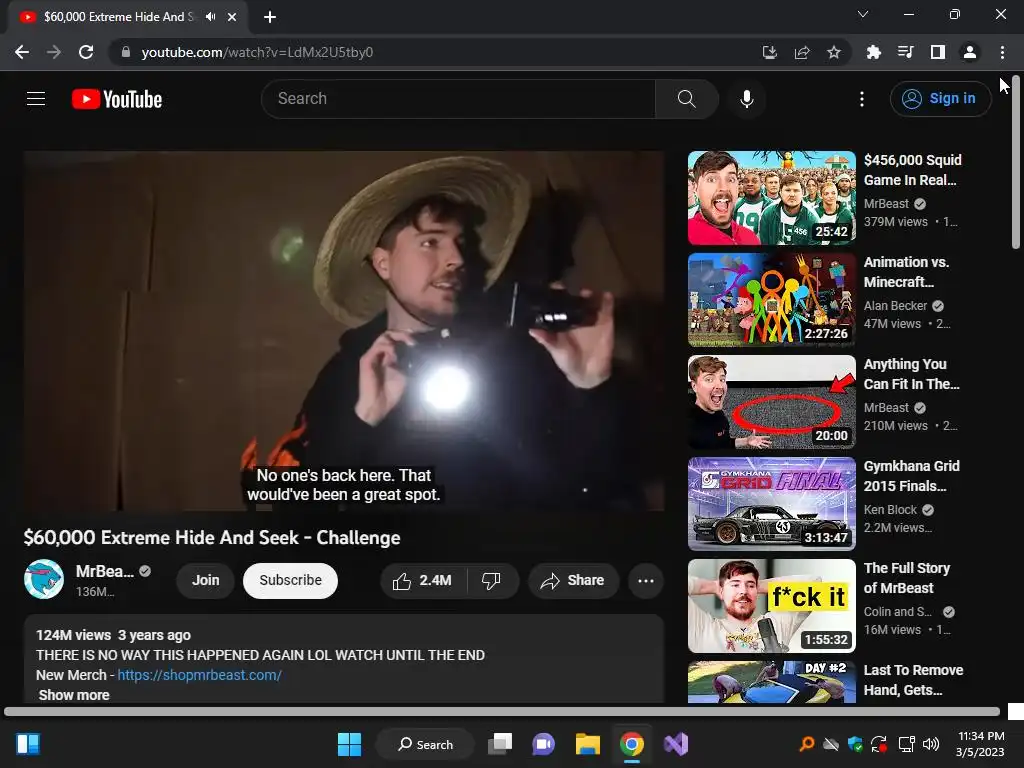Mute tab via speaker icon
The image size is (1024, 768).
210,17
